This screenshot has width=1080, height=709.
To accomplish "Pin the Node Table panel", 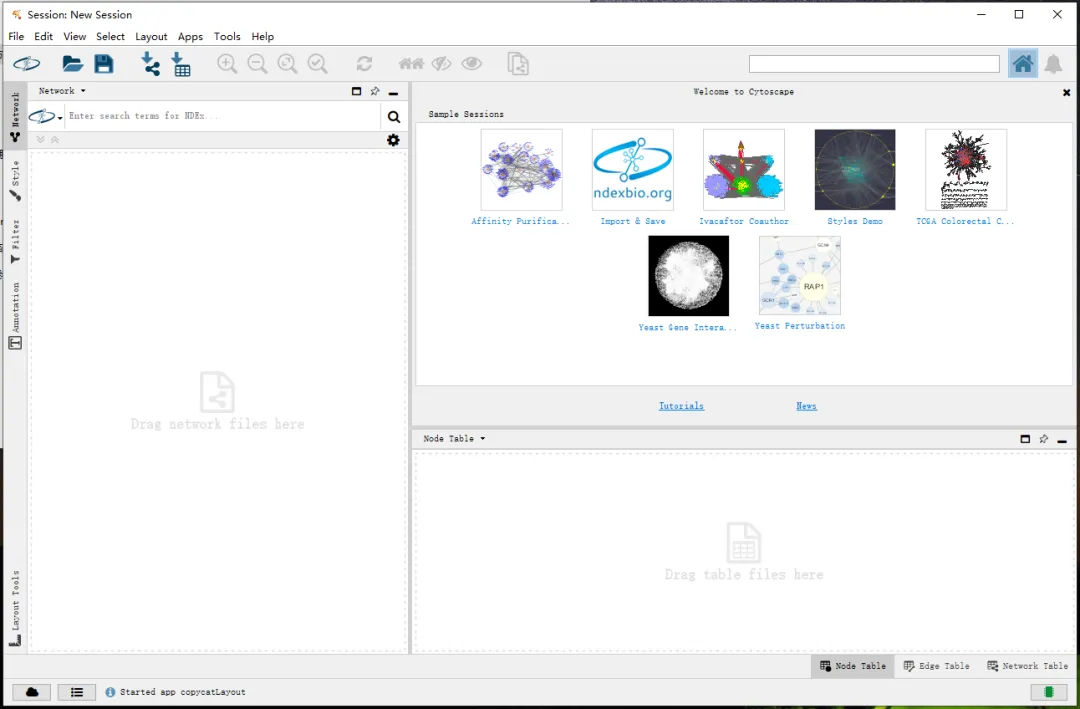I will tap(1043, 439).
